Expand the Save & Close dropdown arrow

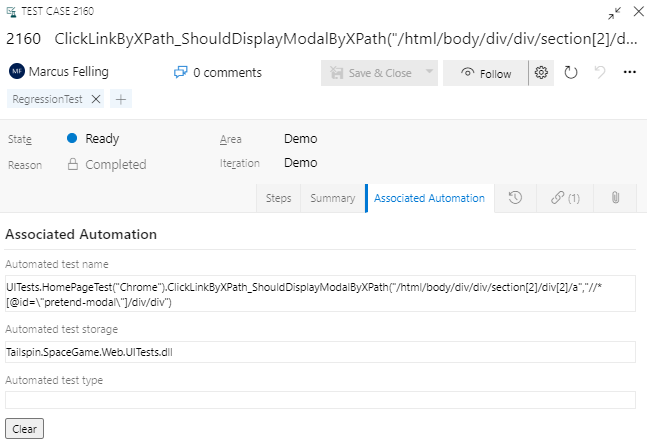(429, 73)
